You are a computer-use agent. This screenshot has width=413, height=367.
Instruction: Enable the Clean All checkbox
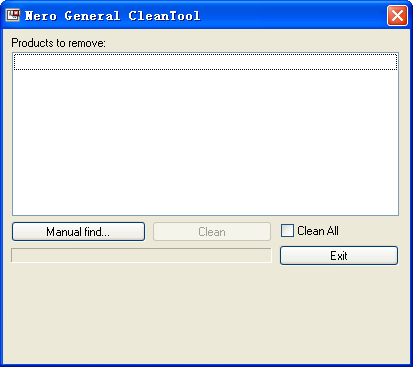click(287, 231)
